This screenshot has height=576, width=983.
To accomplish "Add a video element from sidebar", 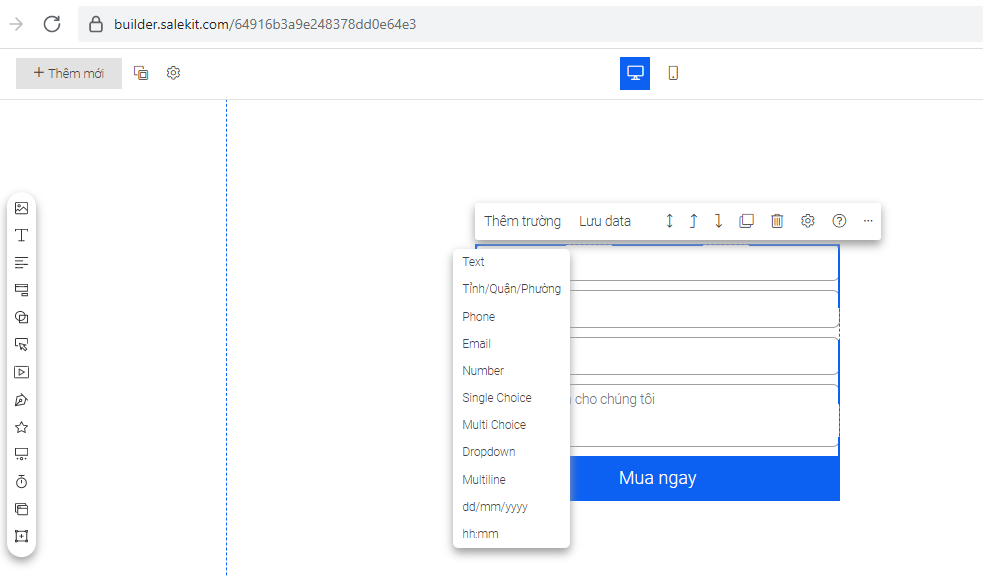I will (21, 372).
